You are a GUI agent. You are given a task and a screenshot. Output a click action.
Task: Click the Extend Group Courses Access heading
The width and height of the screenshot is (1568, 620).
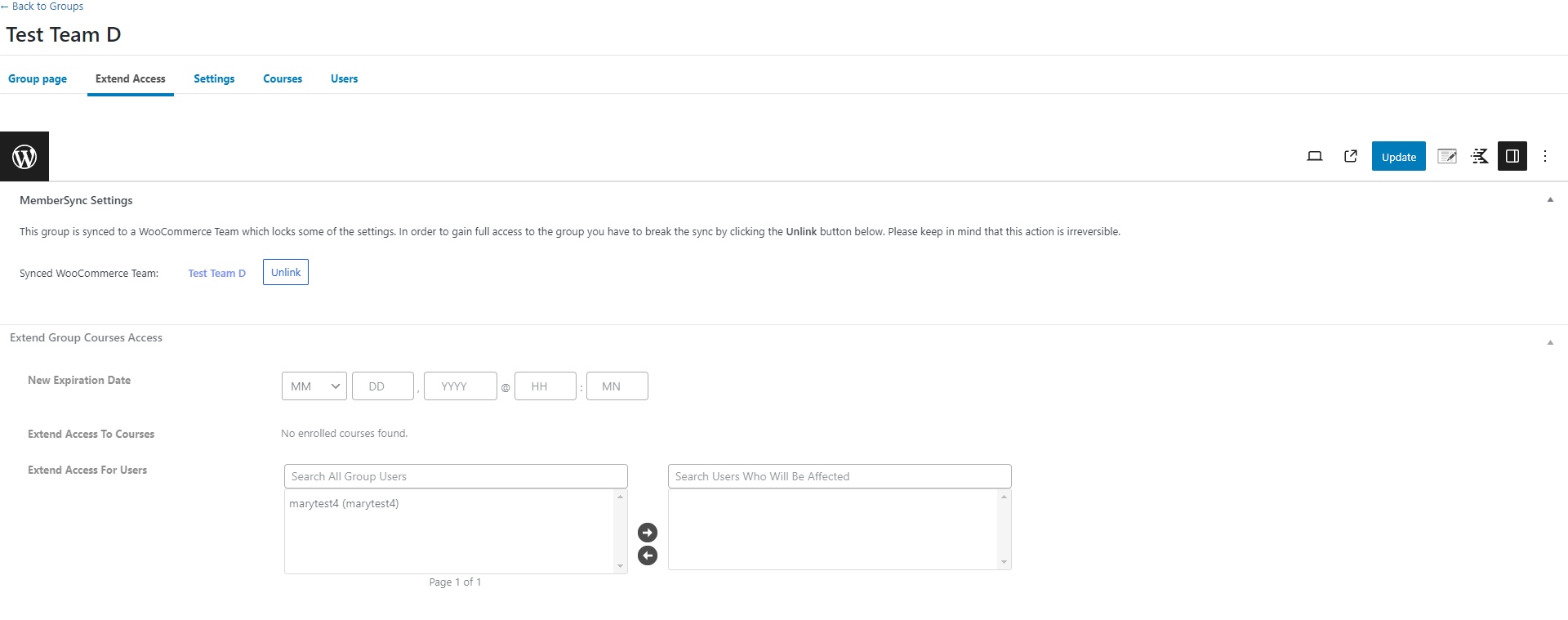tap(86, 338)
